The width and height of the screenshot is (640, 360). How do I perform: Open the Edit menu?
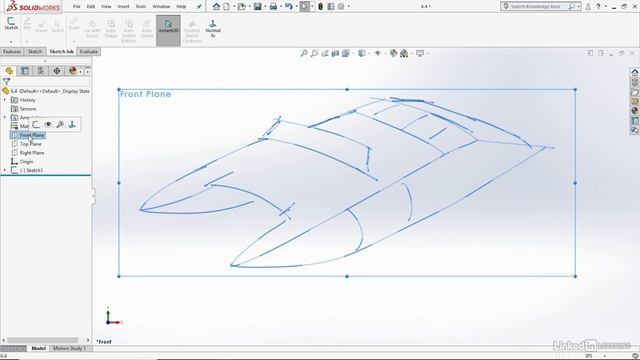91,7
